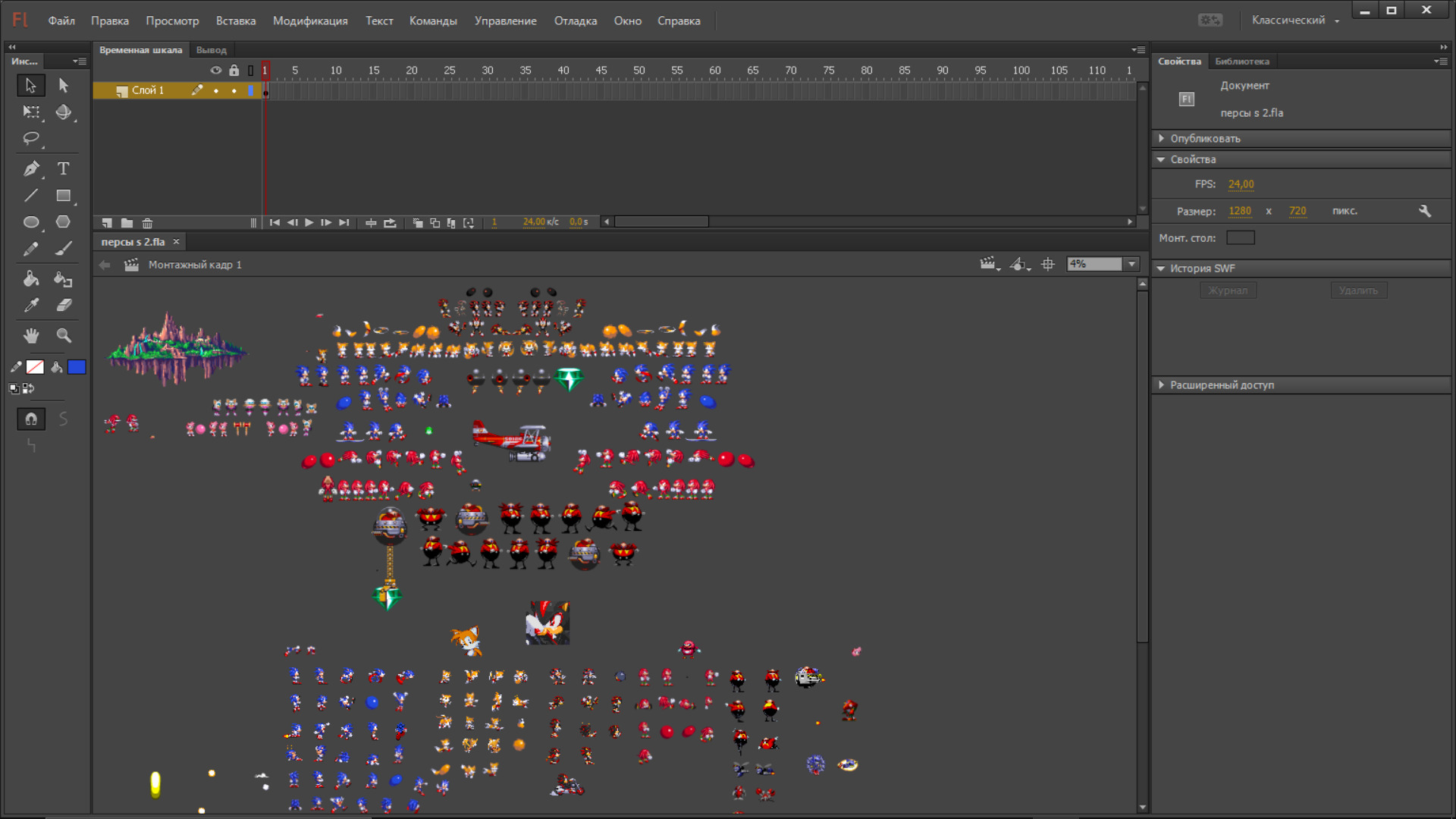The image size is (1456, 819).
Task: Open the stage zoom percentage dropdown
Action: click(x=1132, y=264)
